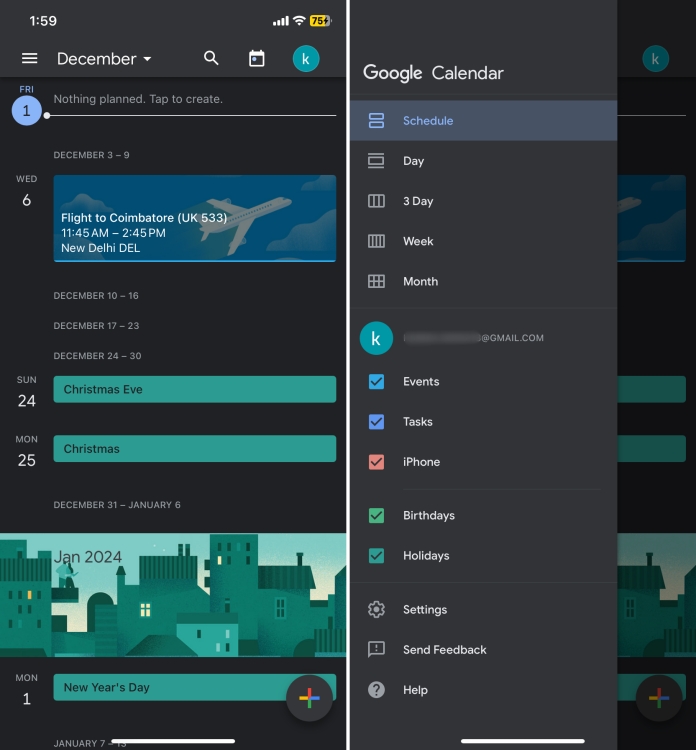
Task: Tap the MON 1 January date label
Action: [x=26, y=690]
